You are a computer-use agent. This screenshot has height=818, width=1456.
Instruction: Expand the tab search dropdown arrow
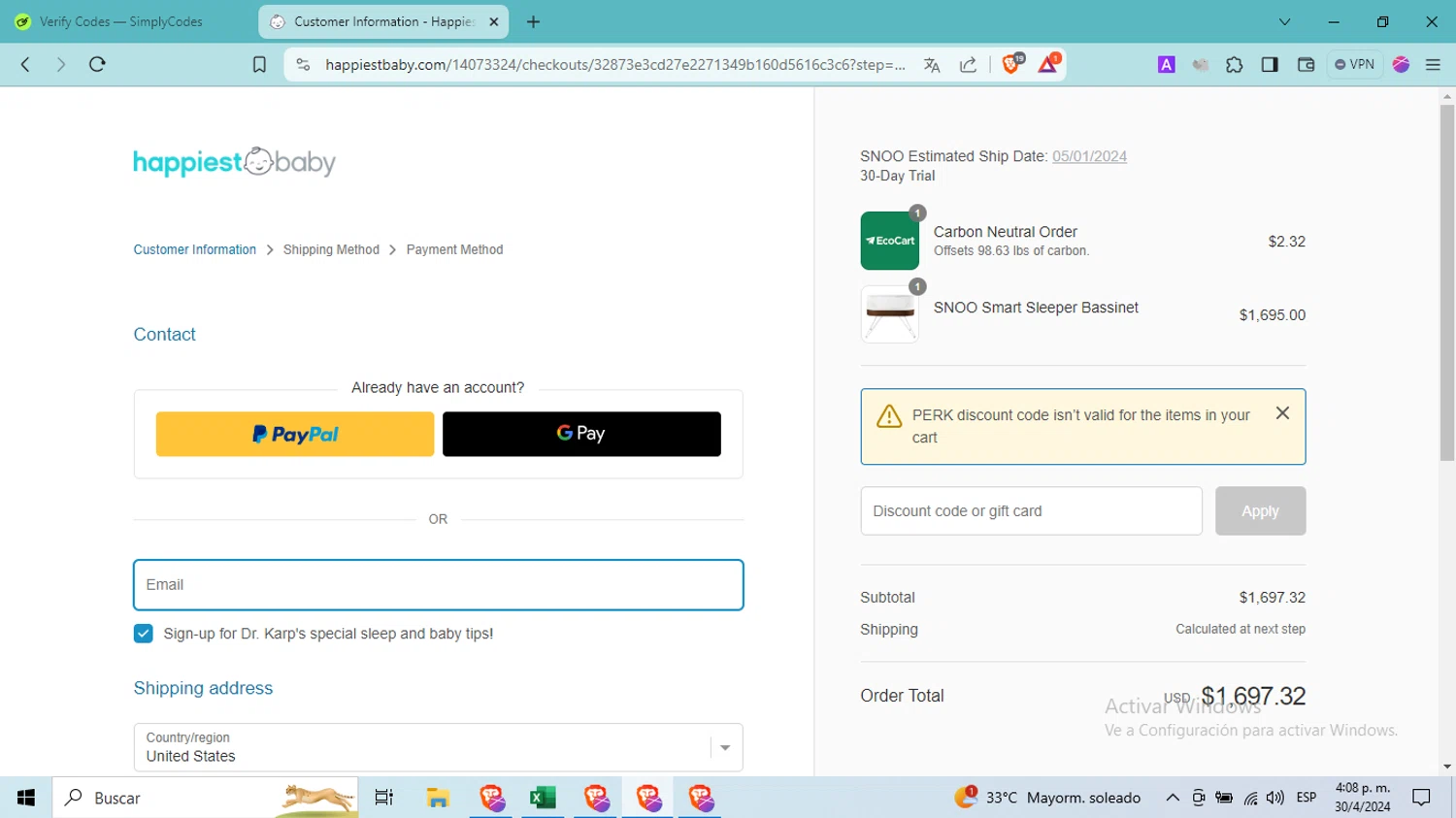click(1284, 21)
